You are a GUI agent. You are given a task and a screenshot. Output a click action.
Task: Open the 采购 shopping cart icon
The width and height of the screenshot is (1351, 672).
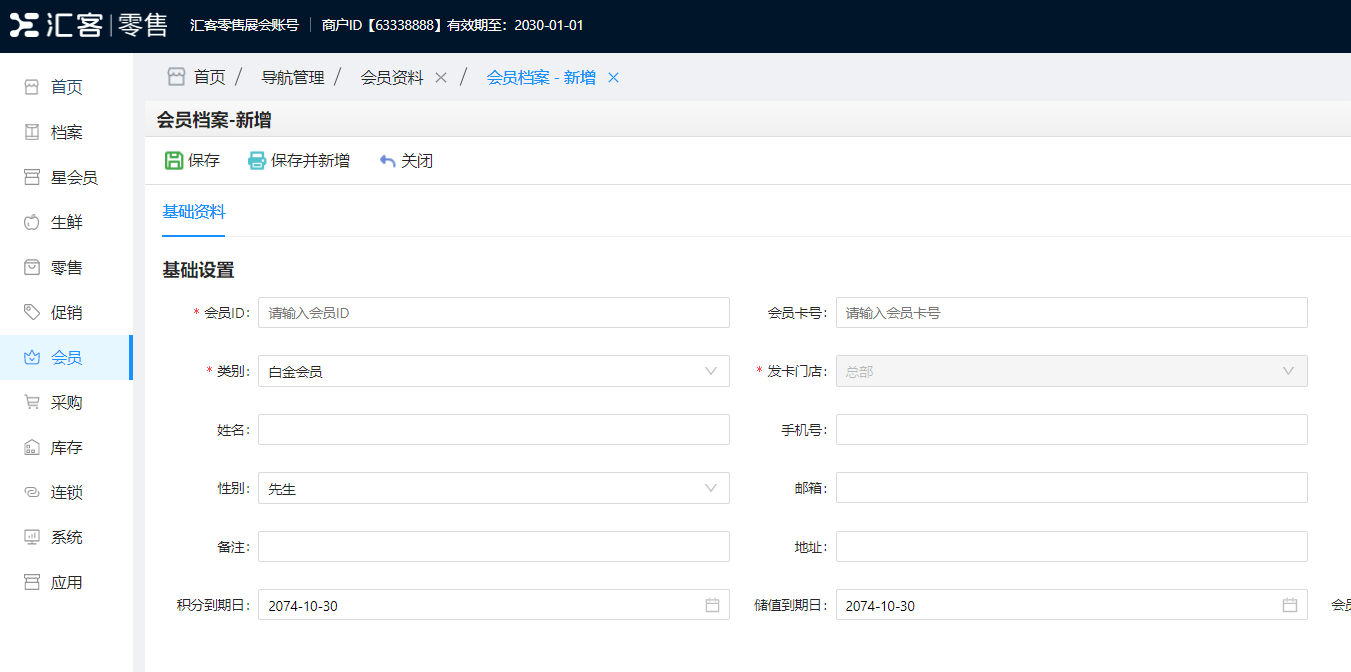pyautogui.click(x=32, y=403)
